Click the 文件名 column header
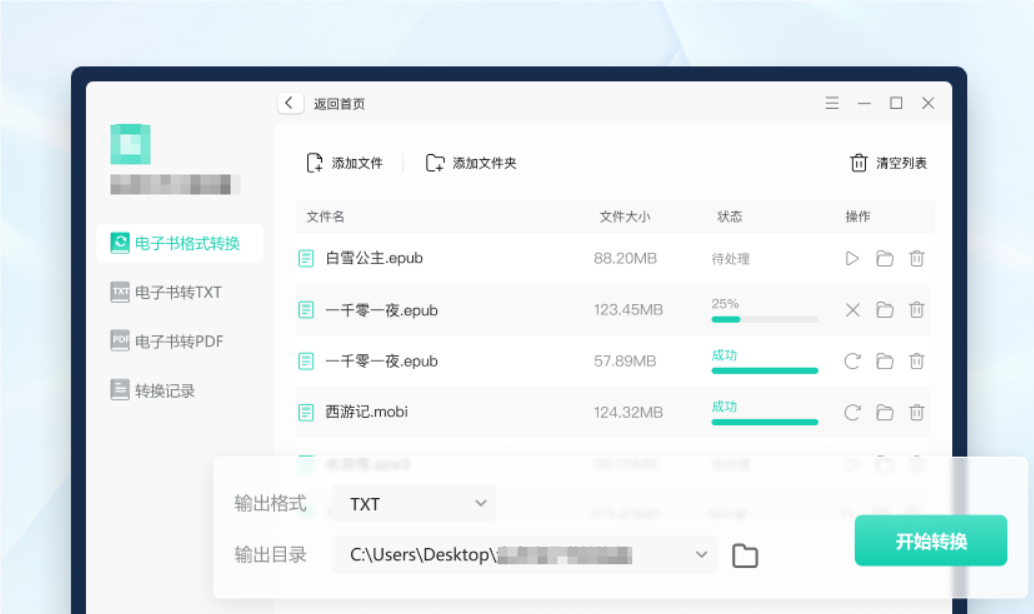The height and width of the screenshot is (614, 1034). (325, 216)
